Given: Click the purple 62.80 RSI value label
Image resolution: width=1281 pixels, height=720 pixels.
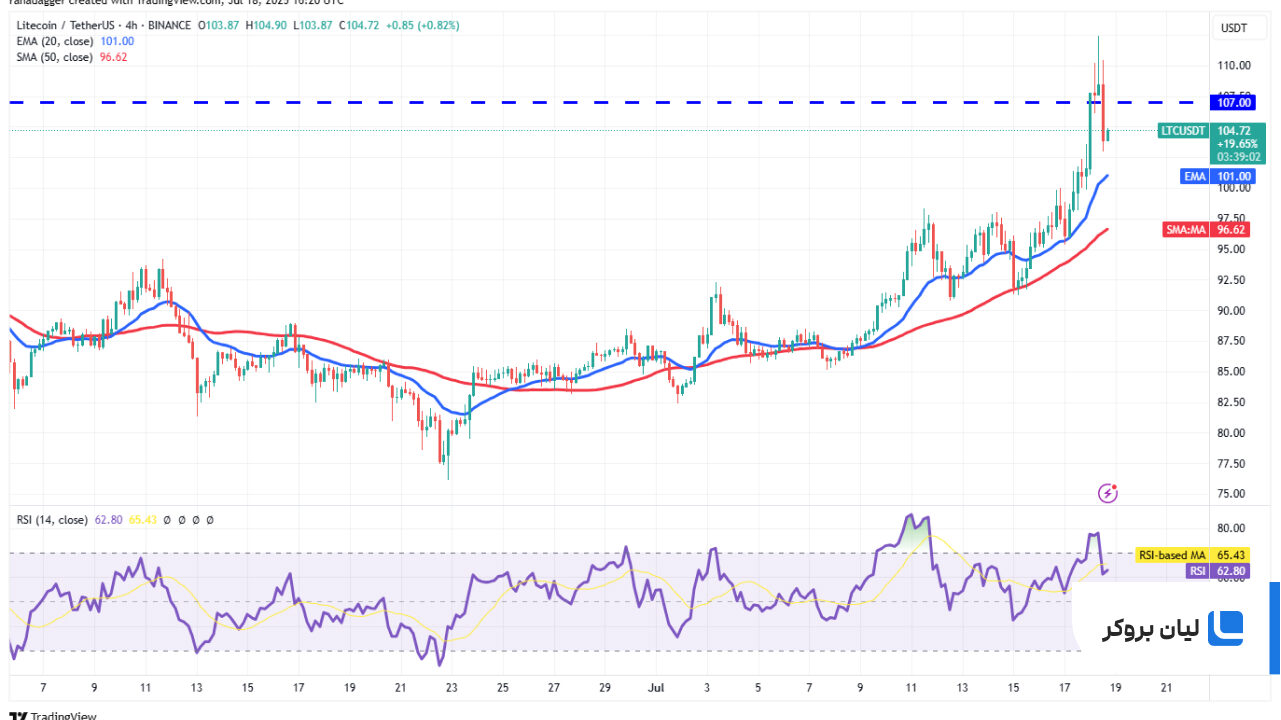Looking at the screenshot, I should pos(1231,571).
